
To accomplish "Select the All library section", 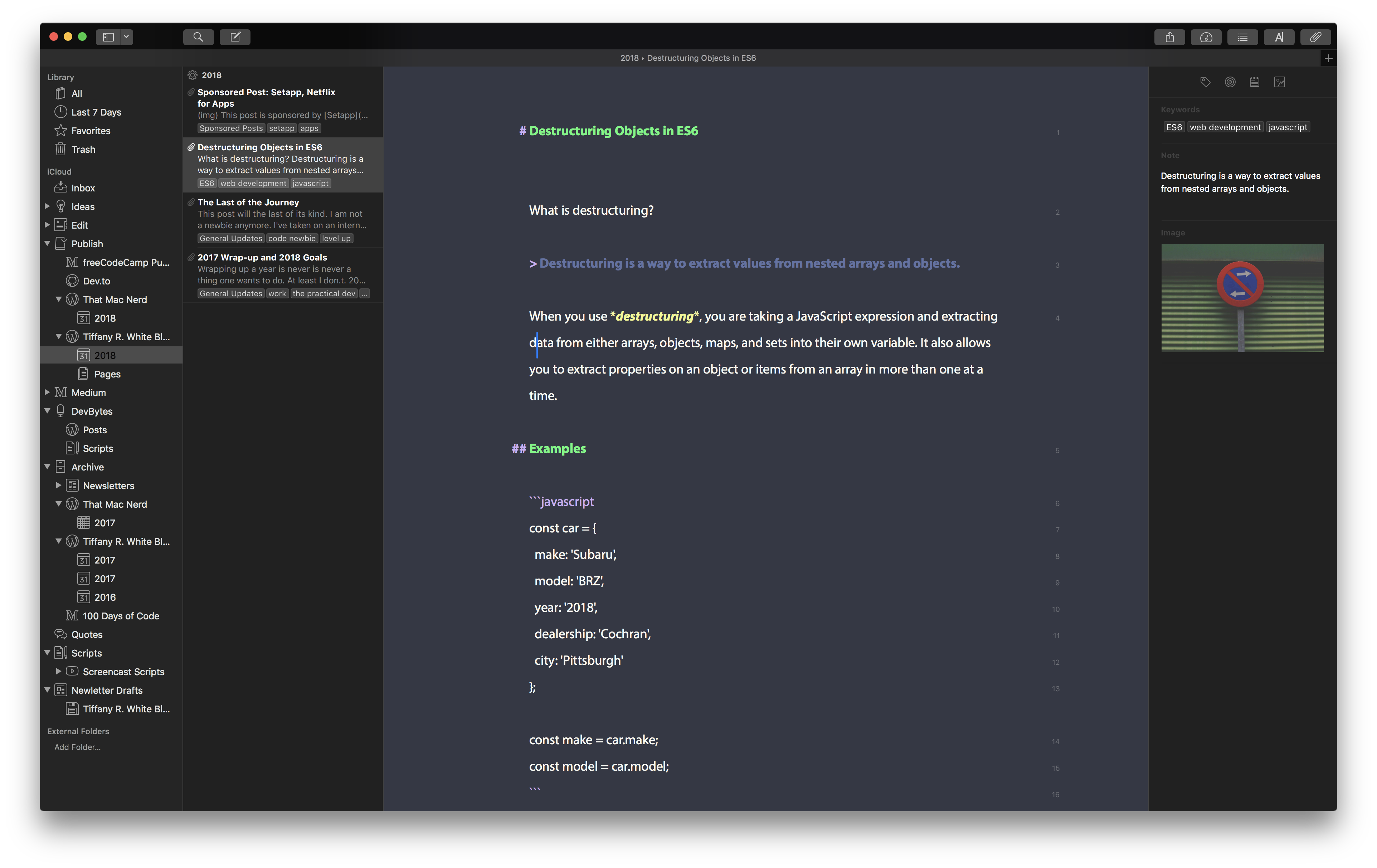I will coord(111,93).
